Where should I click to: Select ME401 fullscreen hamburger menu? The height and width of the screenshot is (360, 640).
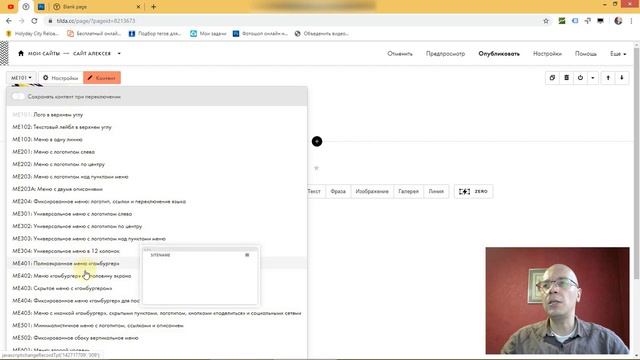(x=66, y=263)
